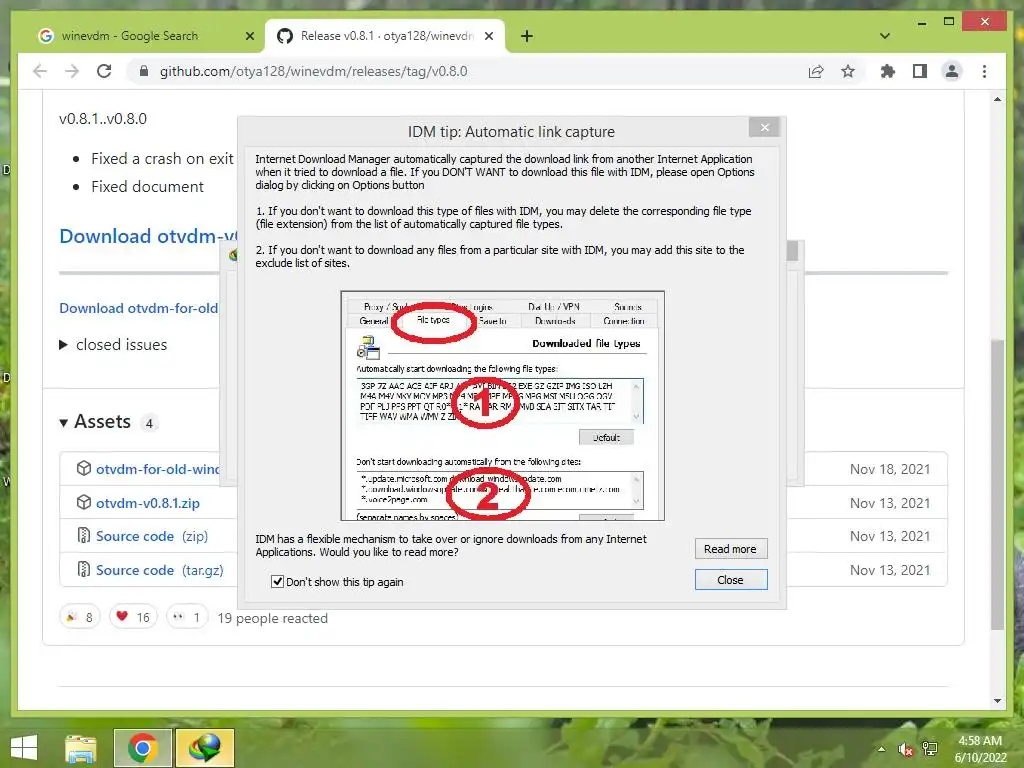Open File Explorer from taskbar

[80, 748]
